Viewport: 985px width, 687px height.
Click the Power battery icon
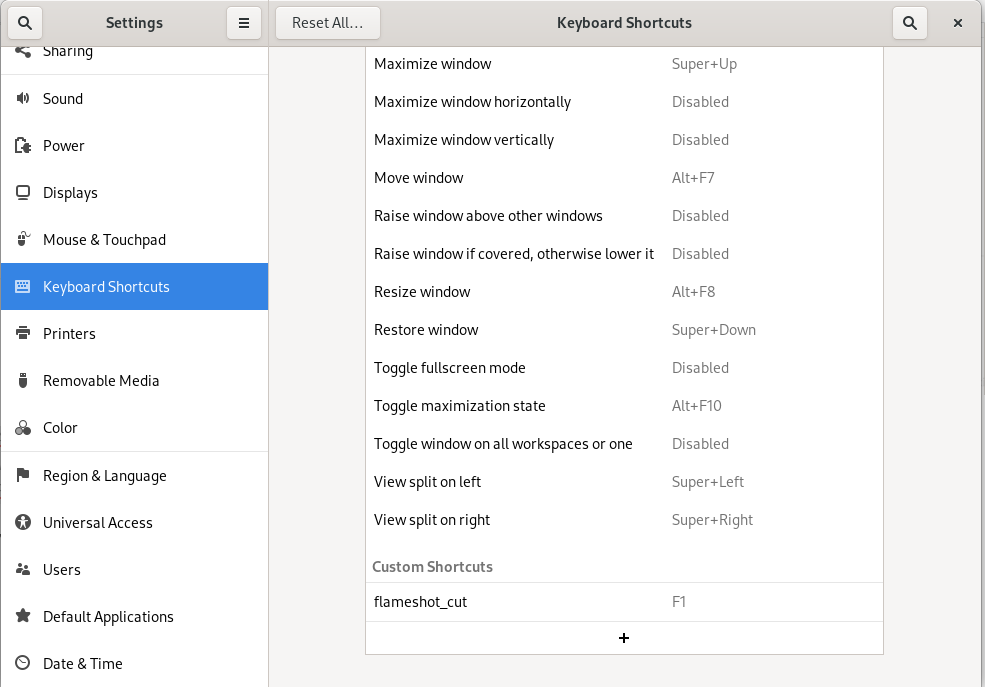(23, 146)
